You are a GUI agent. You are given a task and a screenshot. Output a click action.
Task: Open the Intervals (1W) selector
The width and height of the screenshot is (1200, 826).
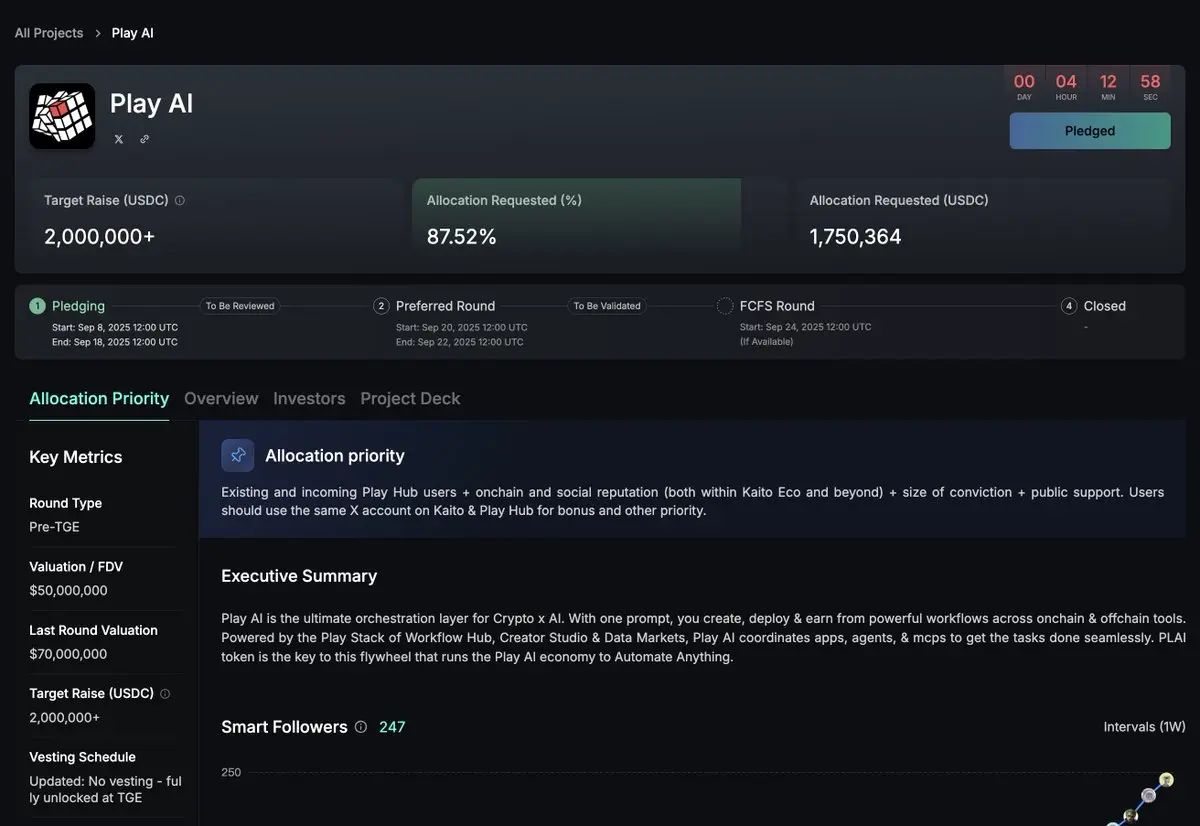click(x=1144, y=727)
